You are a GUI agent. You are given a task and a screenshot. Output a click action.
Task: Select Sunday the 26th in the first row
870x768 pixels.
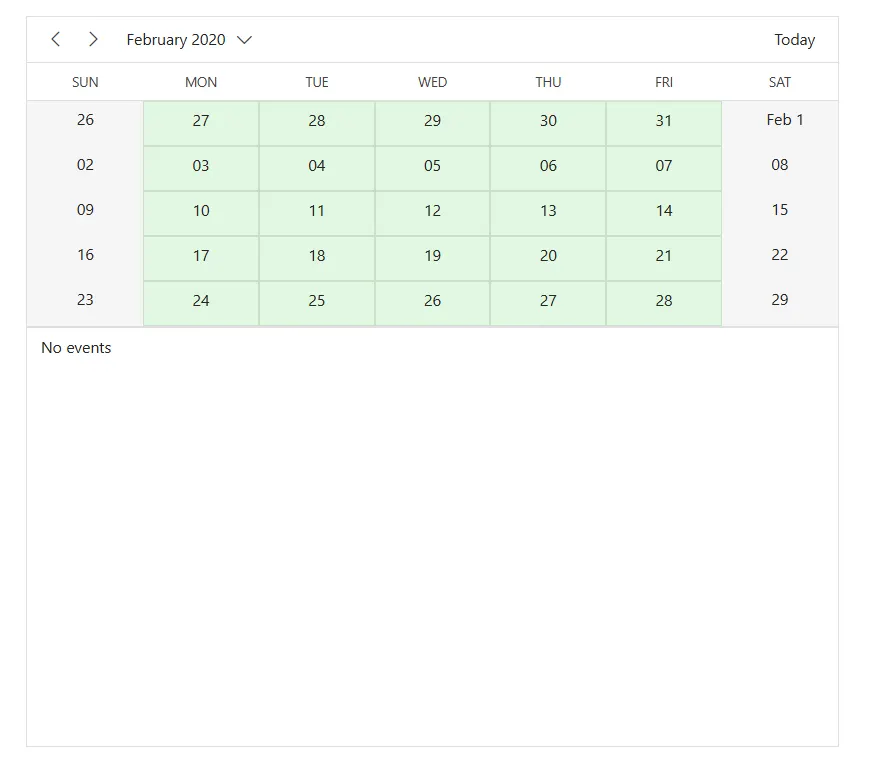(x=85, y=123)
